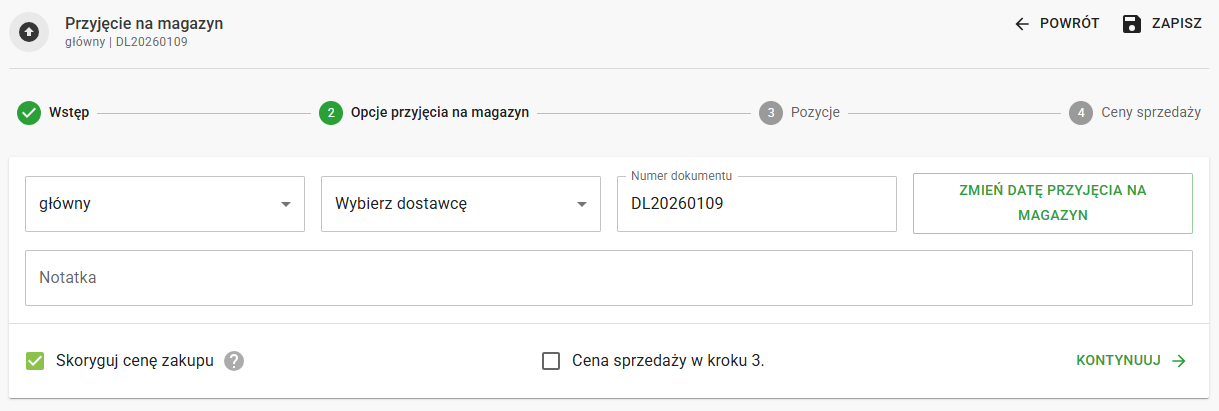Click the upload arrow icon in header
This screenshot has width=1219, height=411.
tap(29, 32)
